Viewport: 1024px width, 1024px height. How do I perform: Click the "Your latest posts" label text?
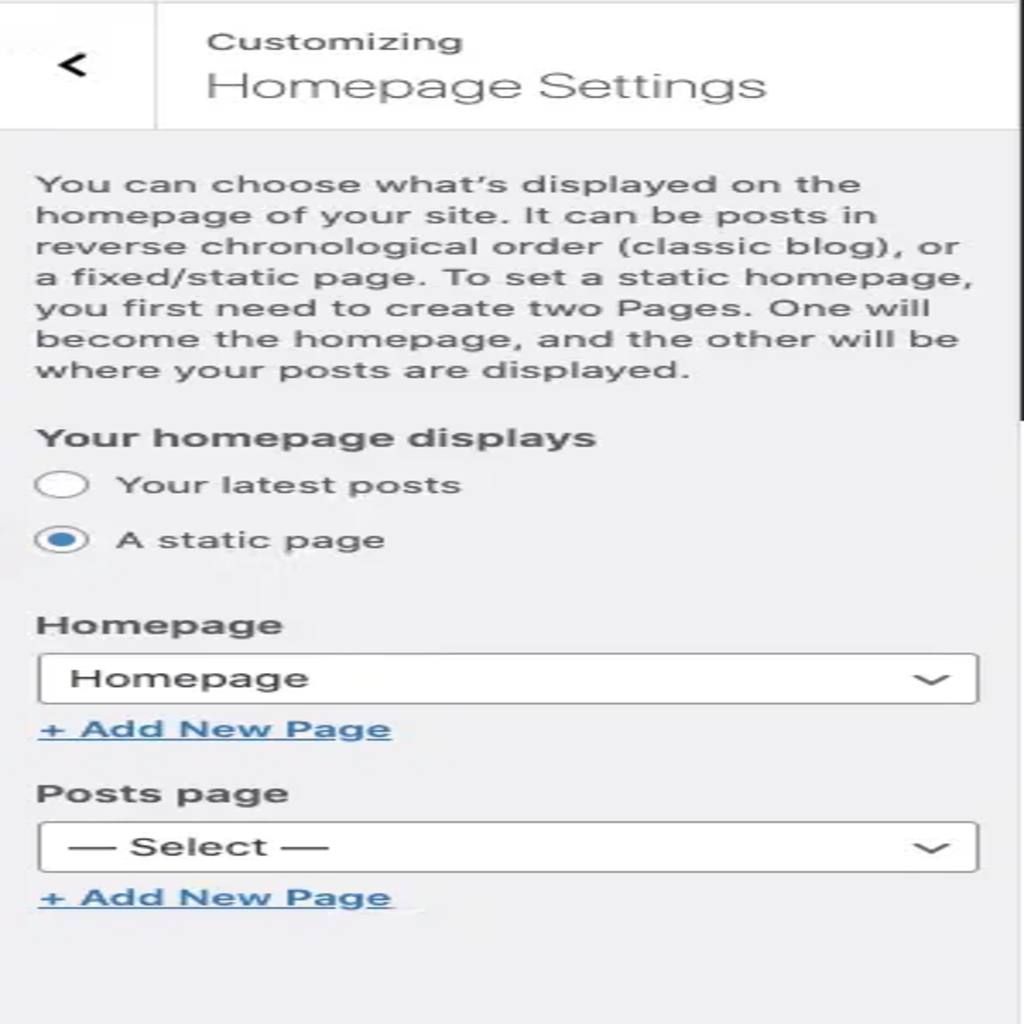(289, 485)
